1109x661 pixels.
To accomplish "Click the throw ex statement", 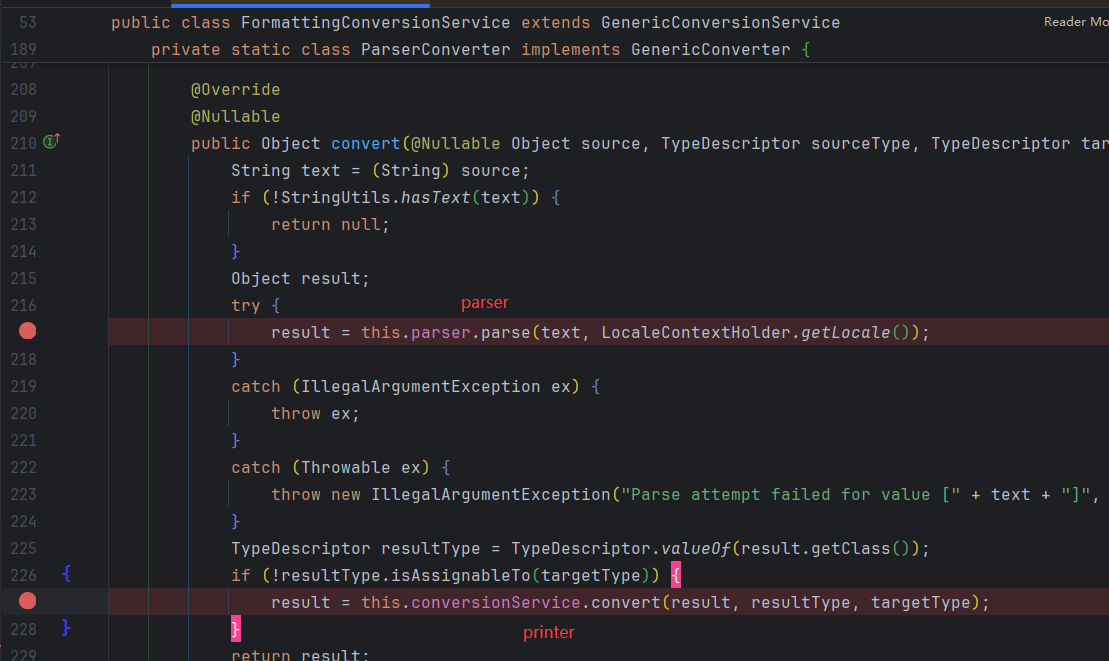I will click(315, 414).
